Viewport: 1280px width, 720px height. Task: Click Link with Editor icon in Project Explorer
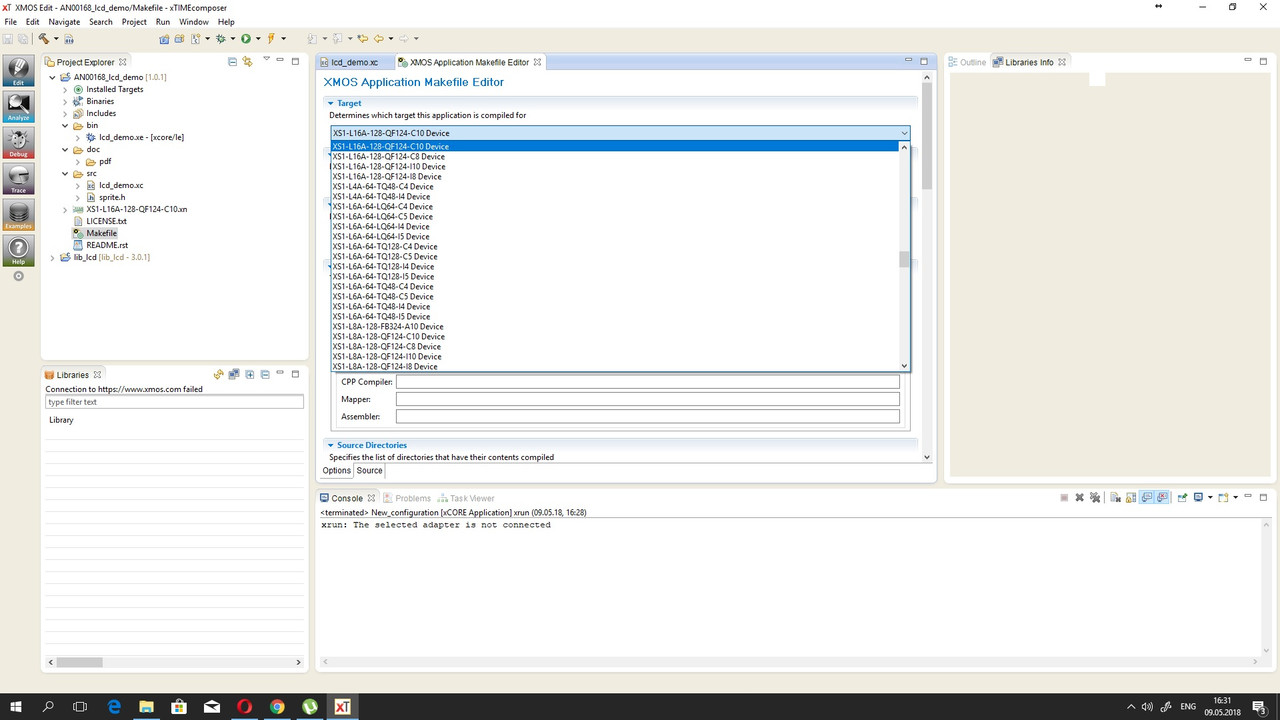pos(247,62)
